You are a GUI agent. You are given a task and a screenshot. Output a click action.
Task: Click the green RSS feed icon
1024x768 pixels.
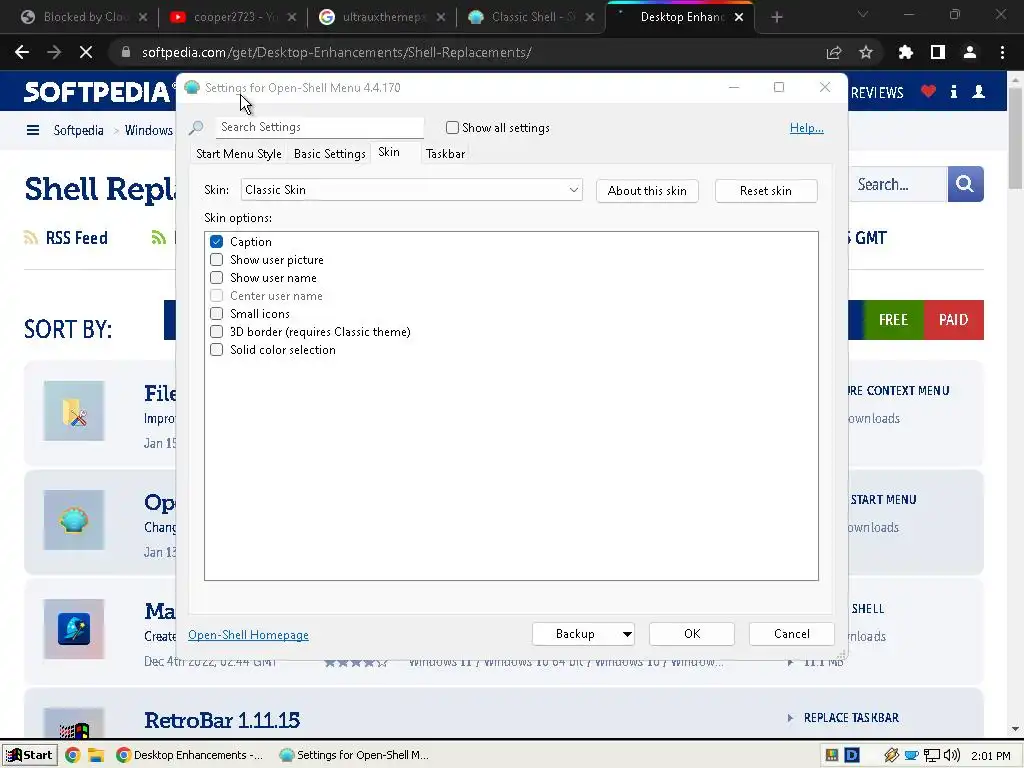158,238
